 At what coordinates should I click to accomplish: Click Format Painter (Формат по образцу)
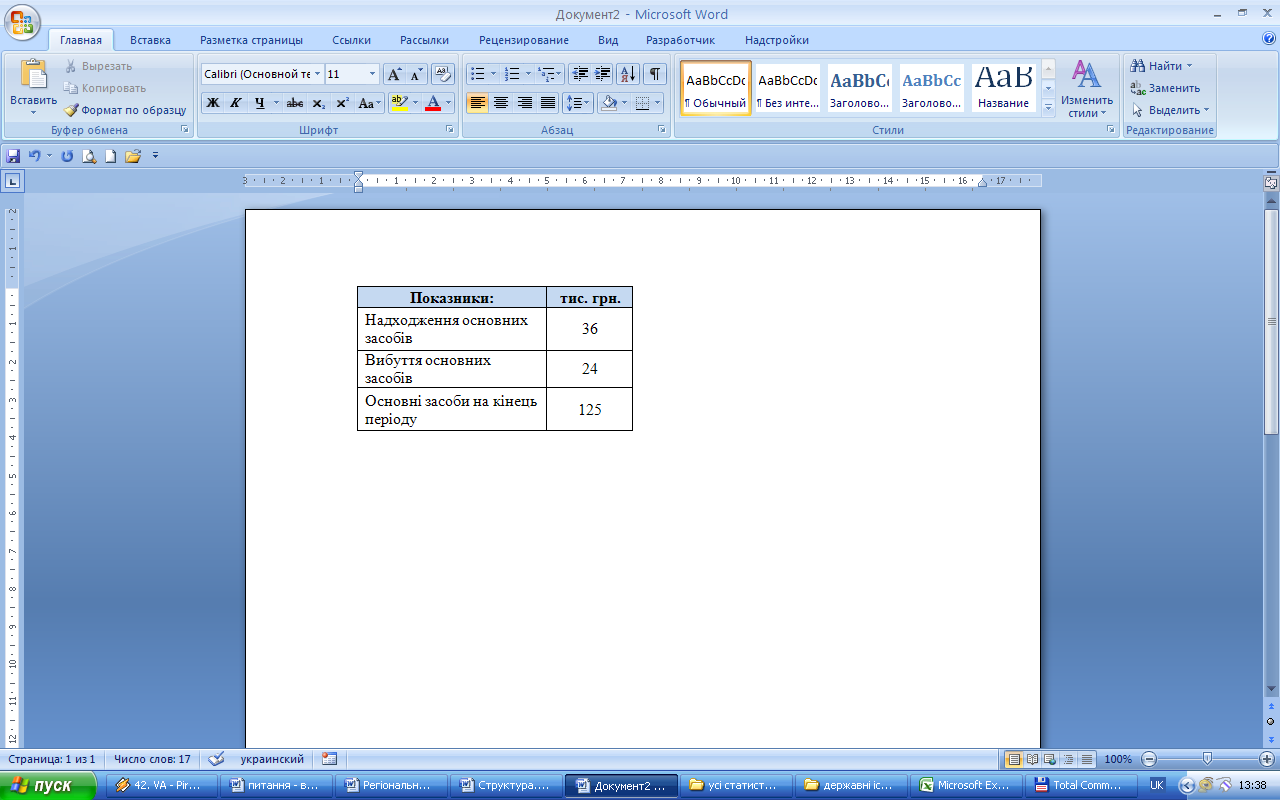[125, 110]
